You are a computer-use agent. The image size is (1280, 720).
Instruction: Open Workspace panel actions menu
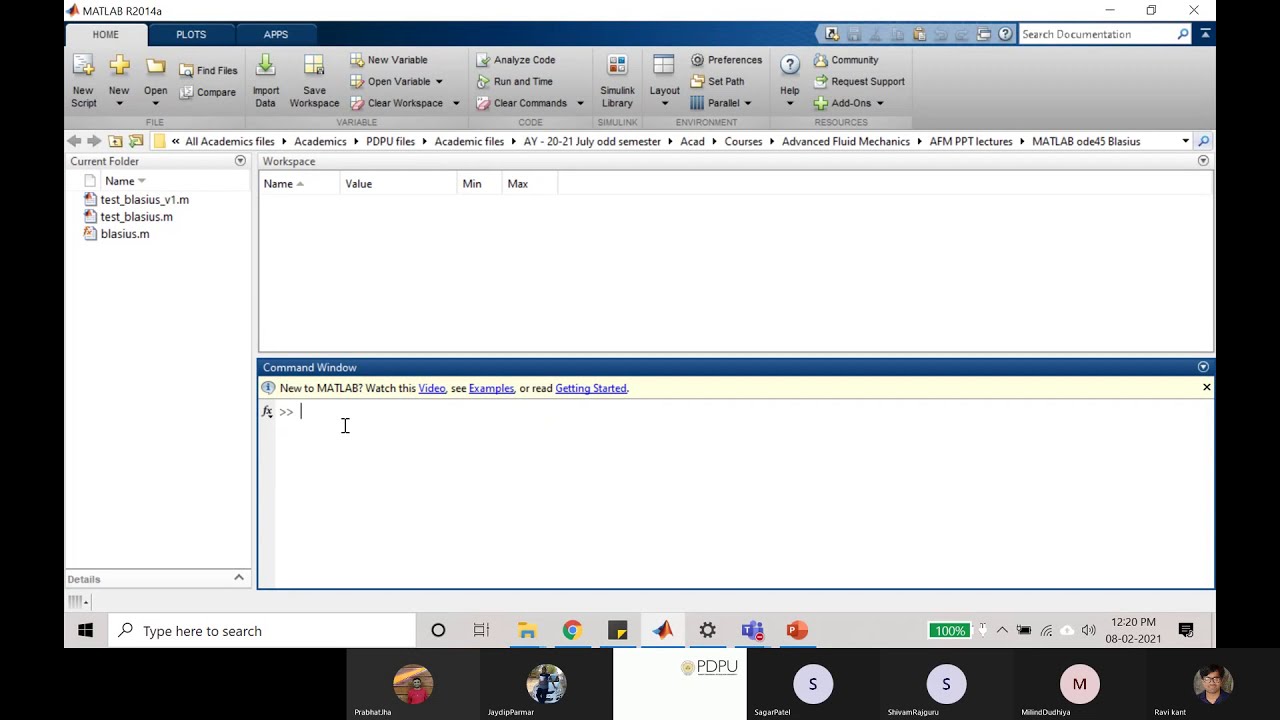(x=1203, y=161)
